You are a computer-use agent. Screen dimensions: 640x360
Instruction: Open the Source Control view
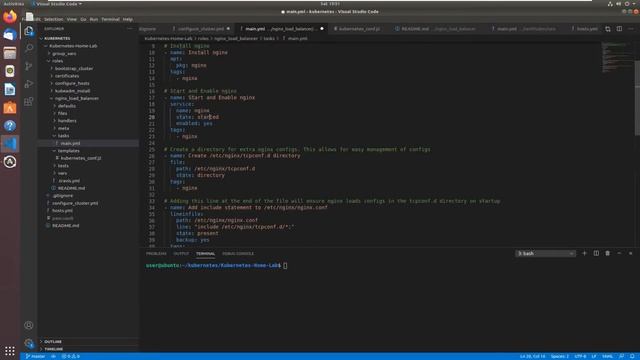[29, 66]
